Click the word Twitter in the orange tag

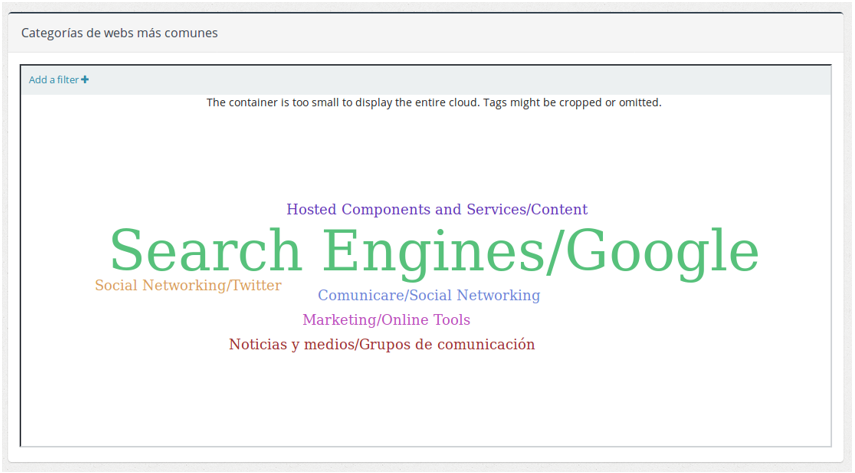click(x=256, y=286)
